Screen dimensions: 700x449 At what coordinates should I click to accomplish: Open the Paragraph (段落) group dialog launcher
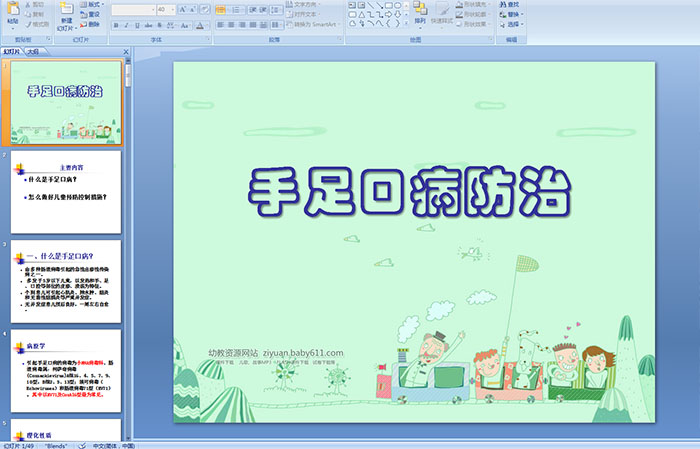tap(340, 40)
